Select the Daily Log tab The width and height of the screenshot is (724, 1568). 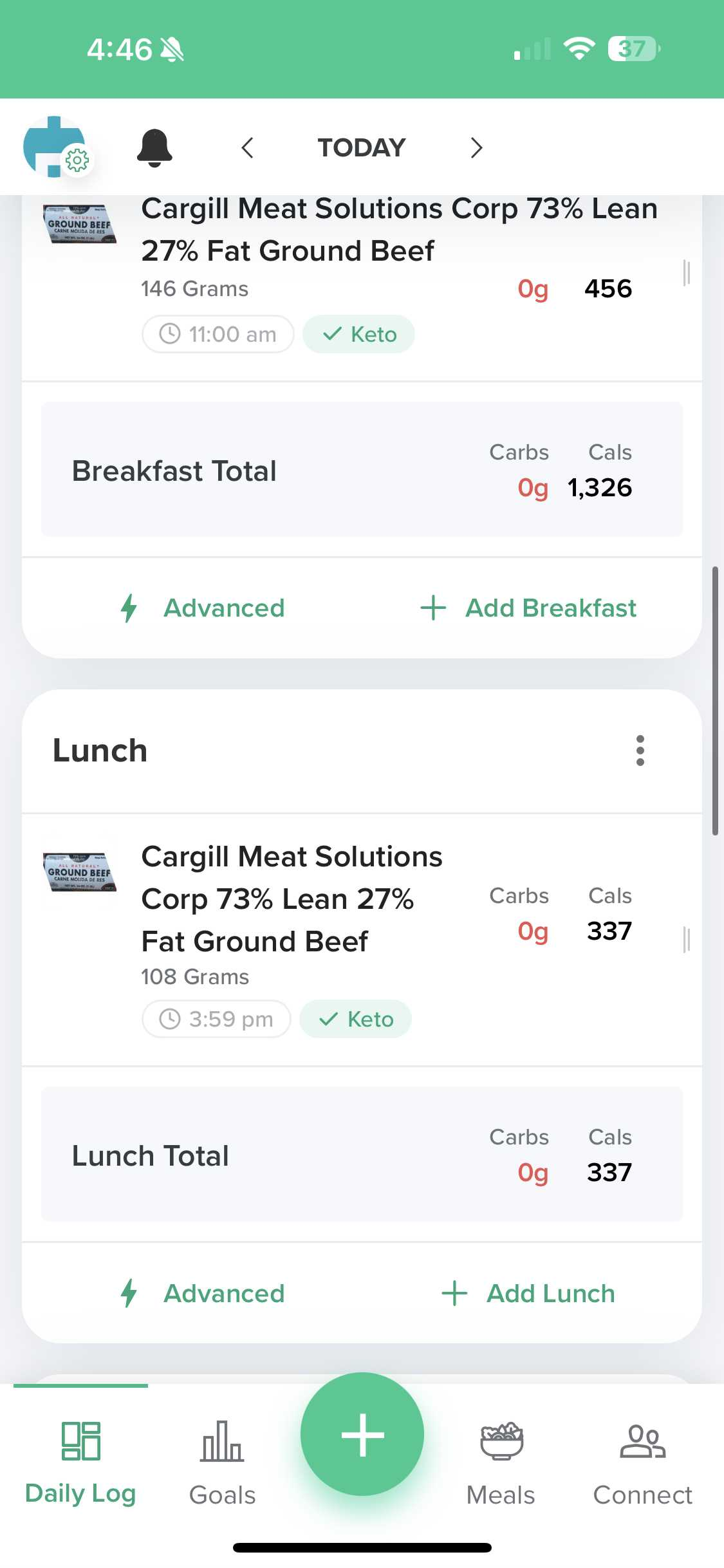click(80, 1461)
